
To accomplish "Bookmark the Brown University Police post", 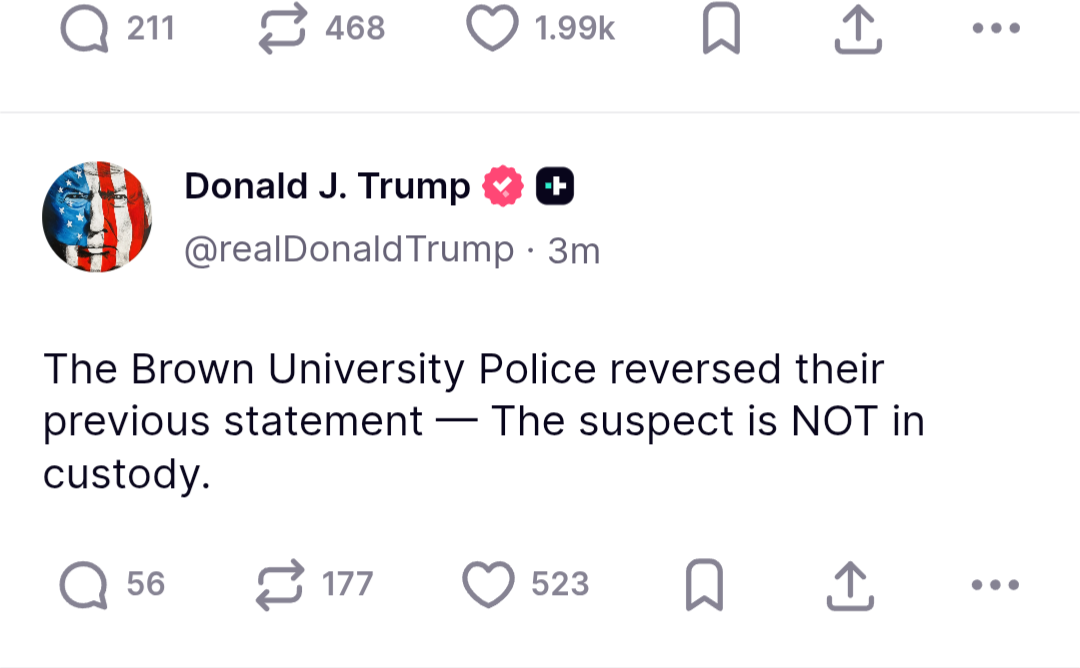I will [x=704, y=585].
